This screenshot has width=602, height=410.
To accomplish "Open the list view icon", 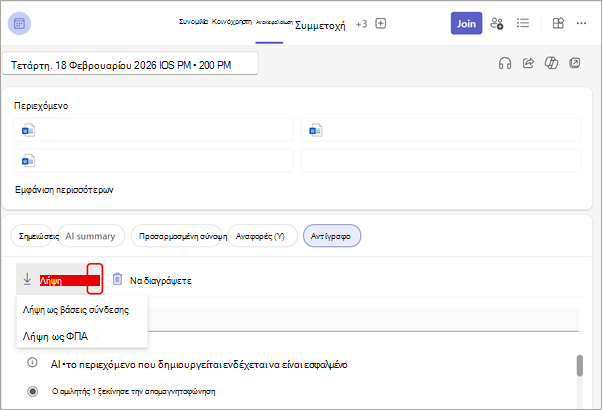I will point(523,23).
